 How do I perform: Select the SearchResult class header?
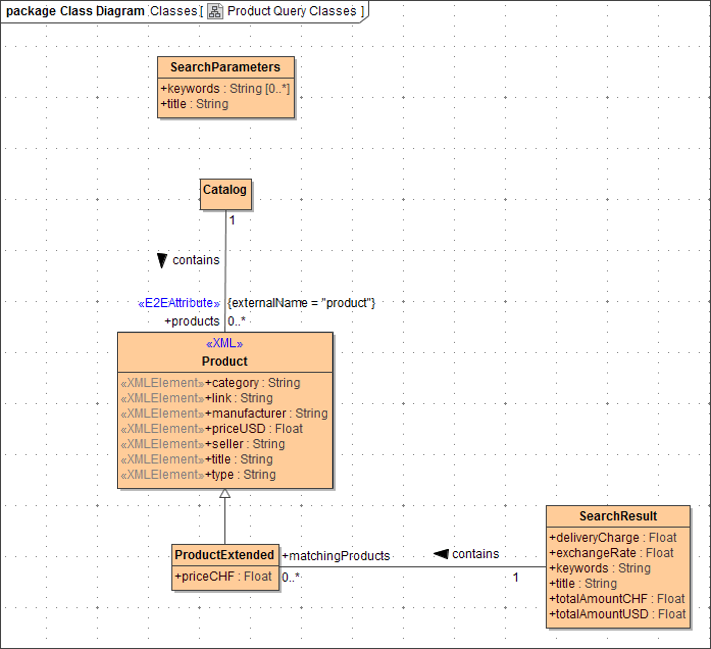tap(617, 516)
